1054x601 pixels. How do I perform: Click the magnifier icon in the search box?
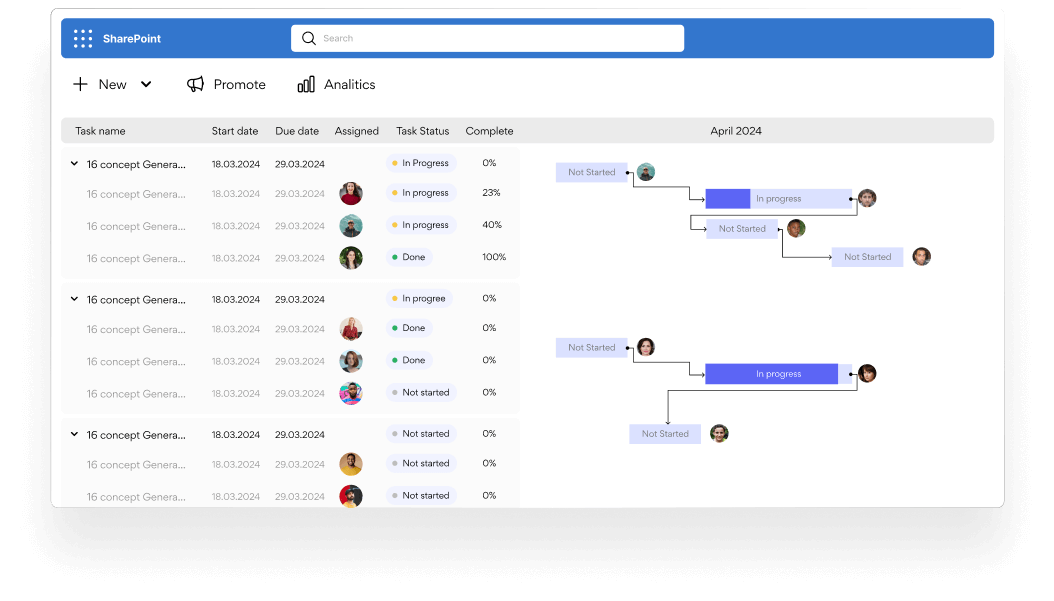(x=309, y=38)
